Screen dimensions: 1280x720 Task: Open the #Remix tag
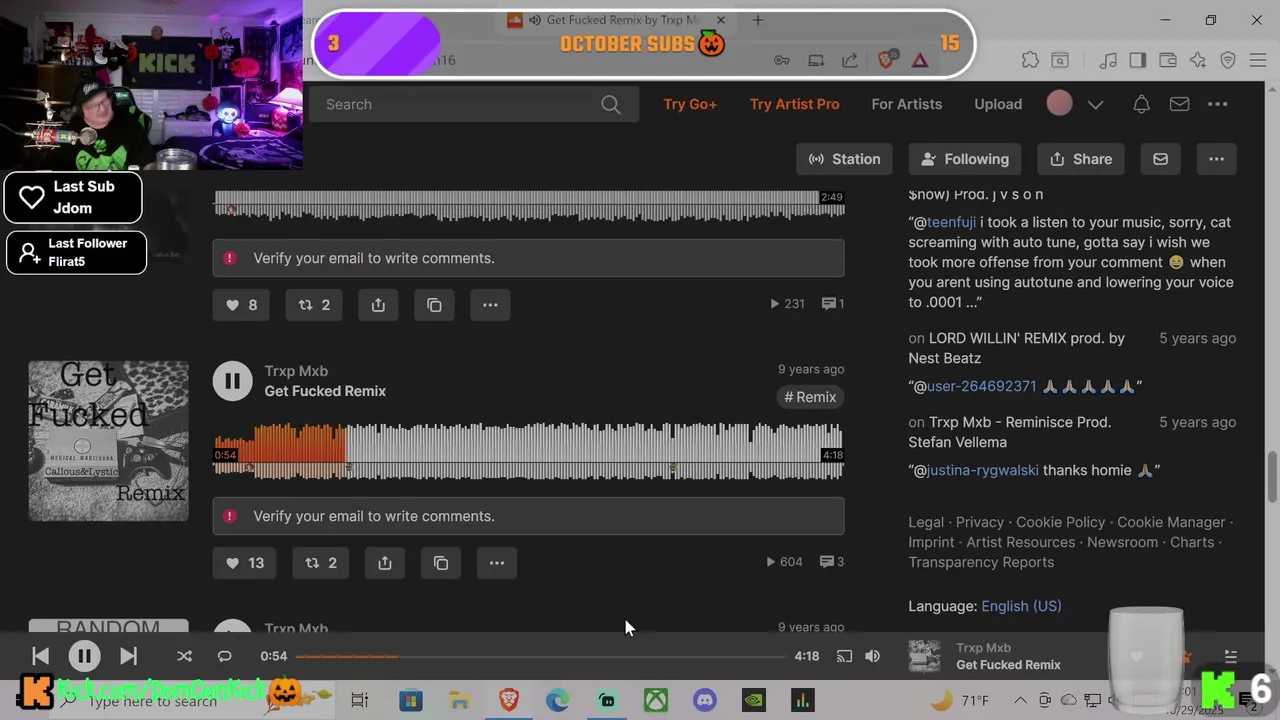click(x=810, y=397)
